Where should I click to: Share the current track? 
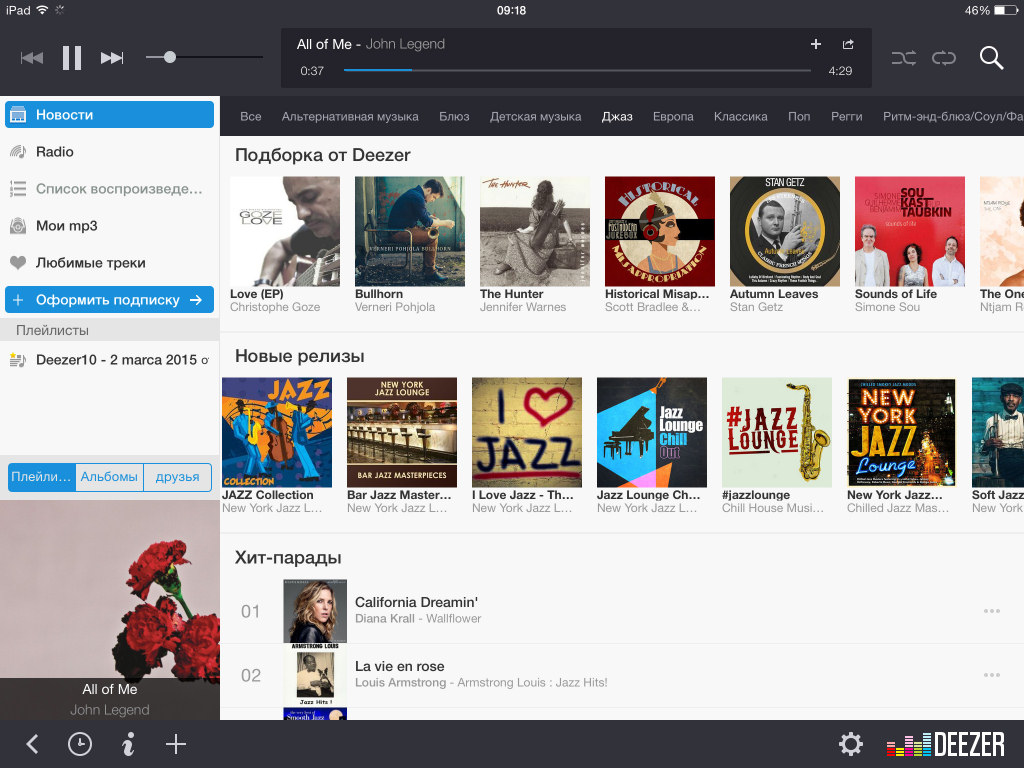848,44
